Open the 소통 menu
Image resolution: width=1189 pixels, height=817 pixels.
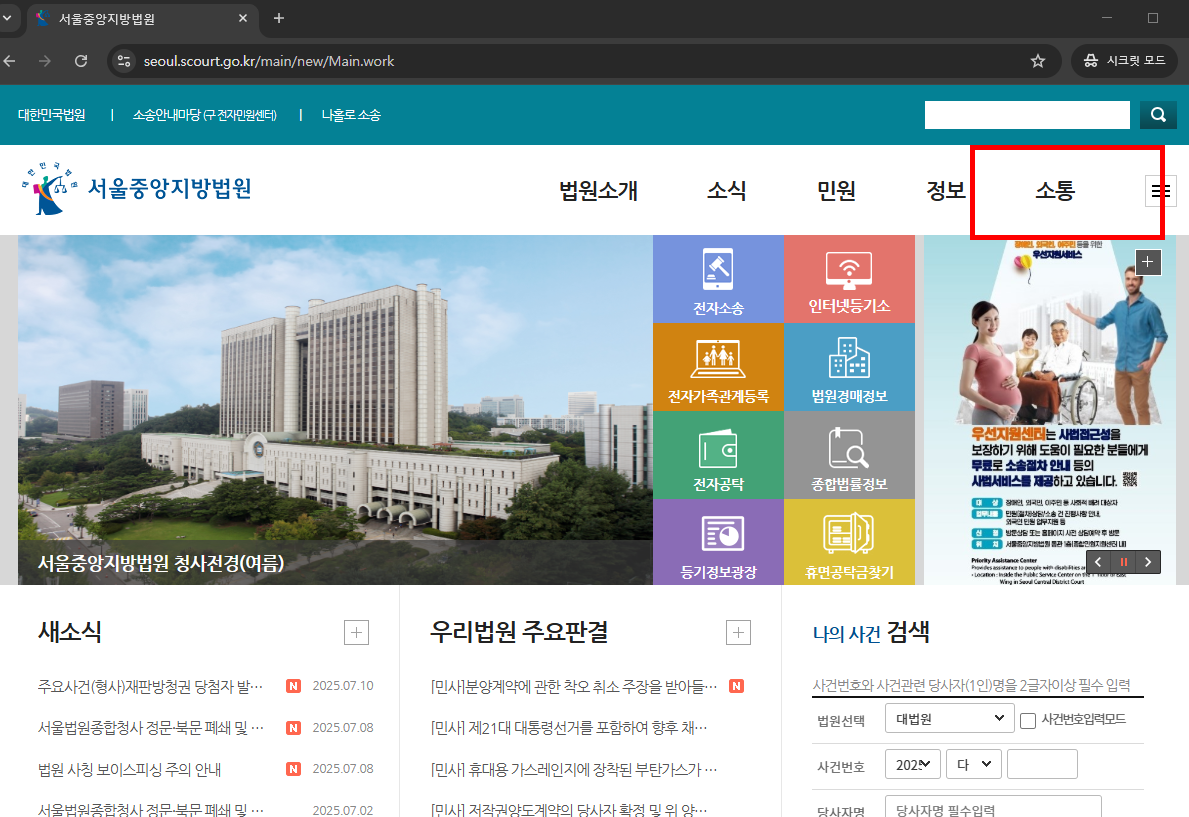pos(1055,190)
